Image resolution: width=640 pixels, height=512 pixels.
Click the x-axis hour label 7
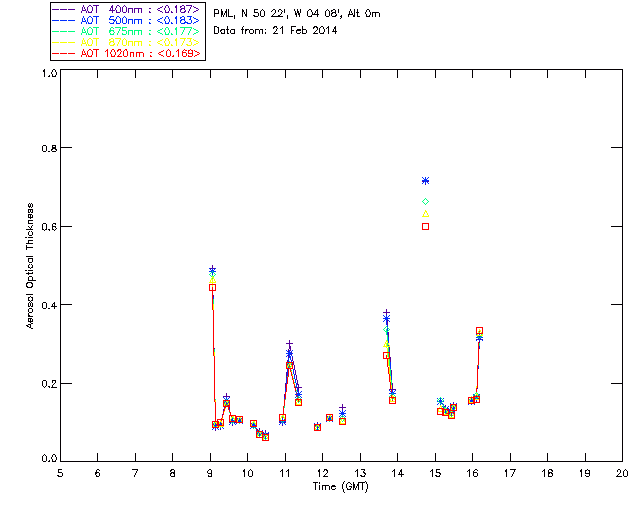tap(135, 473)
